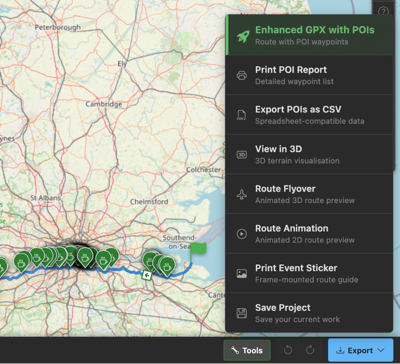
Task: Click the Colchester map label
Action: 203,169
